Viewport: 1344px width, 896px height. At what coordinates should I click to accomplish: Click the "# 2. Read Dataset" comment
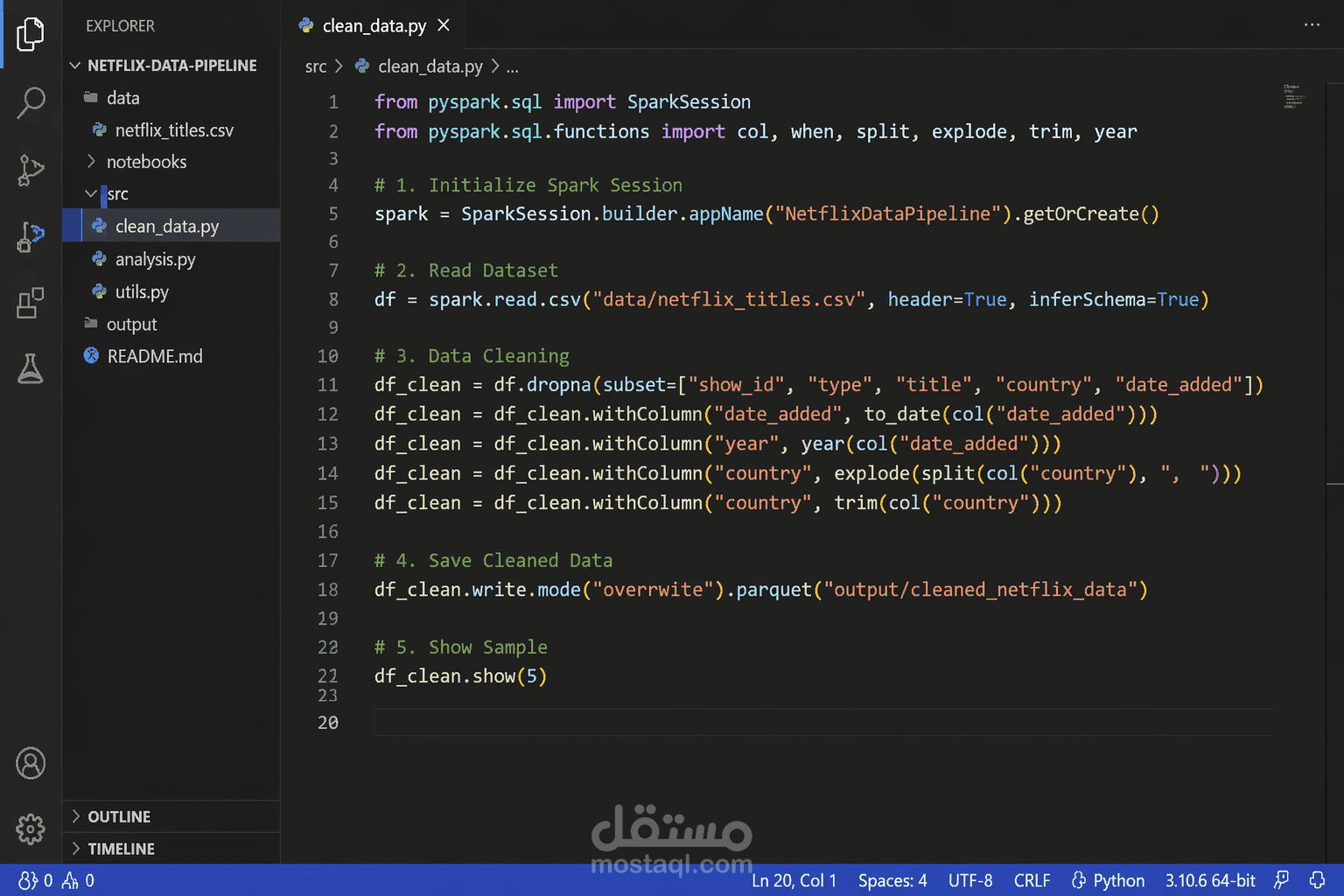click(466, 271)
